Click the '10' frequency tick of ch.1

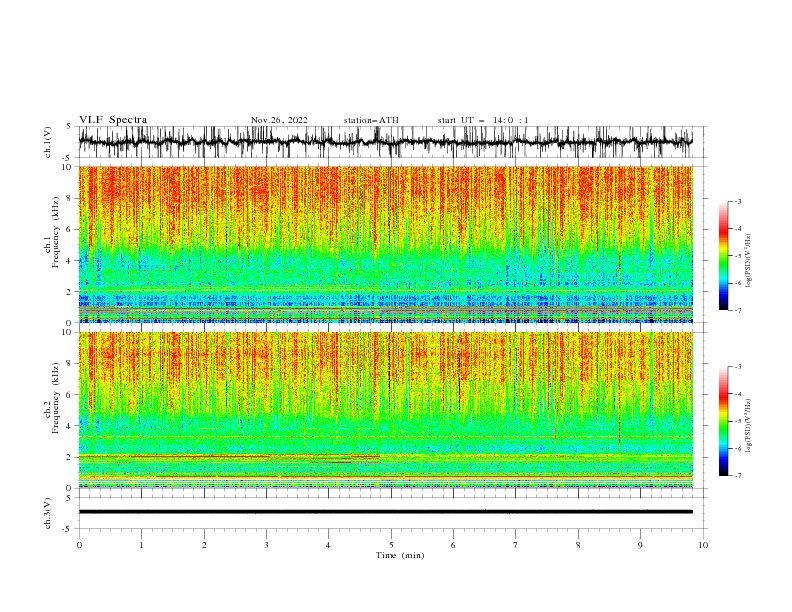click(x=69, y=167)
